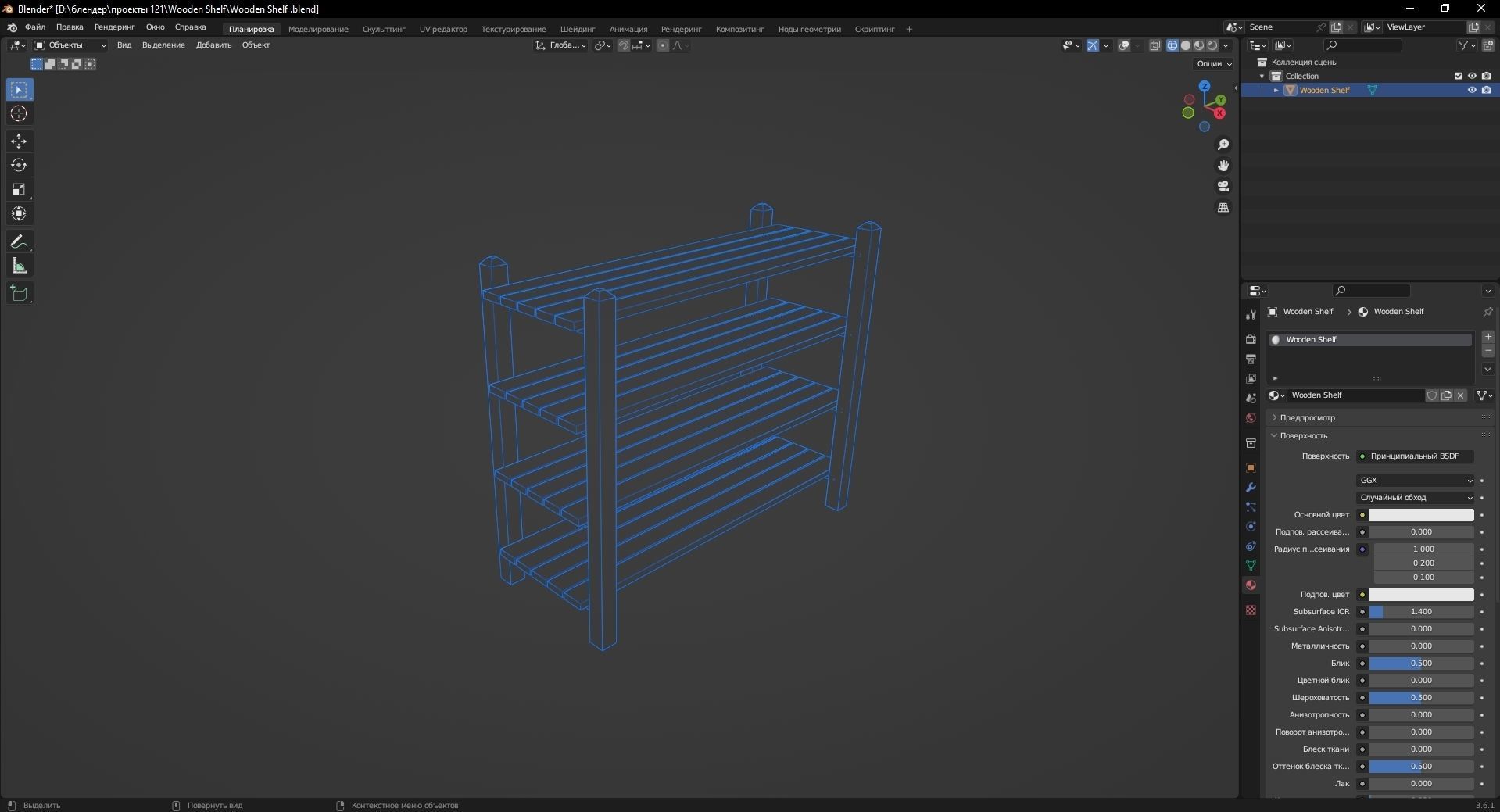Screen dimensions: 1500x812
Task: Open the Global orientation dropdown
Action: [561, 45]
